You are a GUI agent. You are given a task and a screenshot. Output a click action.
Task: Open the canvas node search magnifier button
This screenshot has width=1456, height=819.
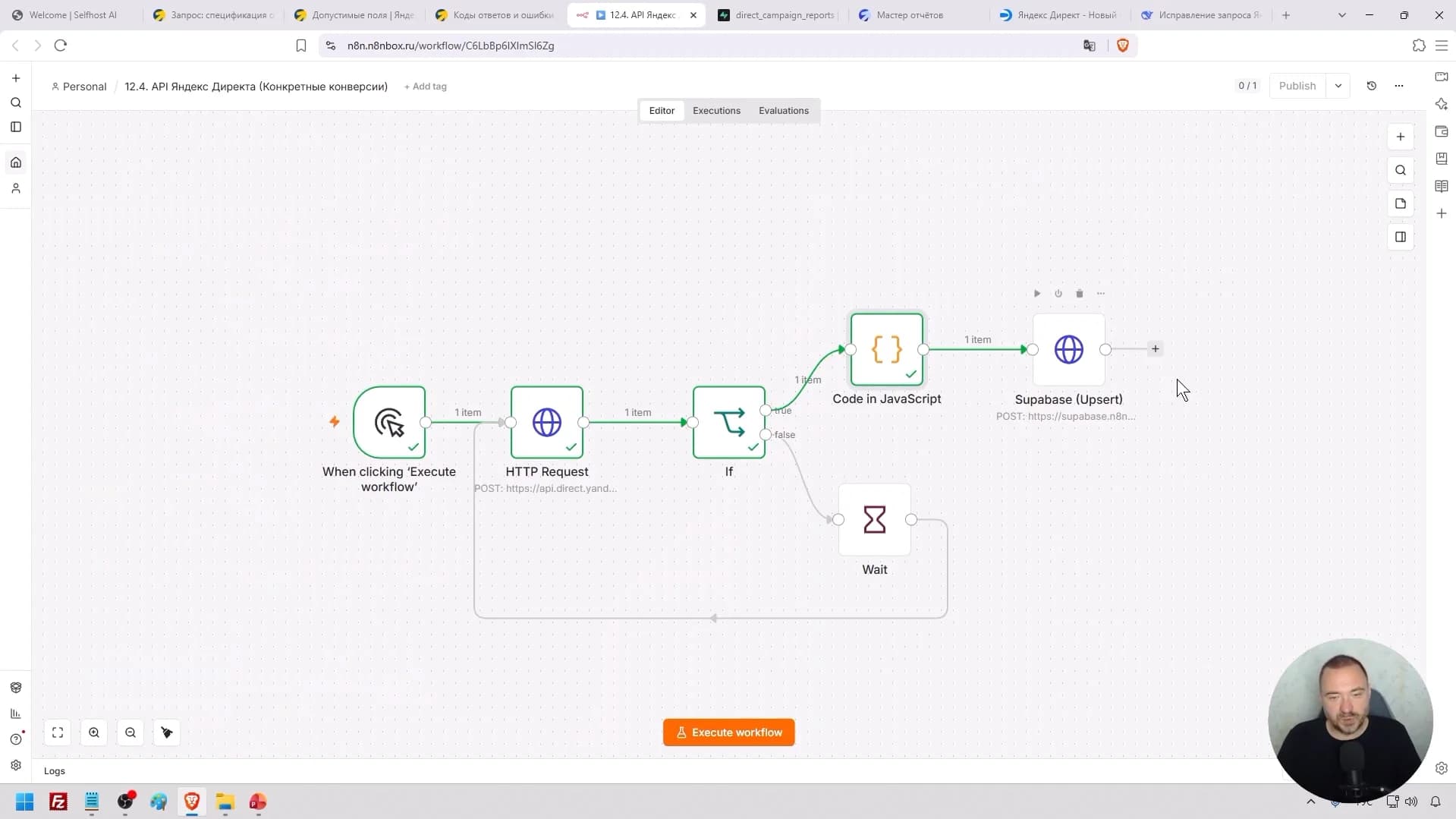click(x=1401, y=170)
